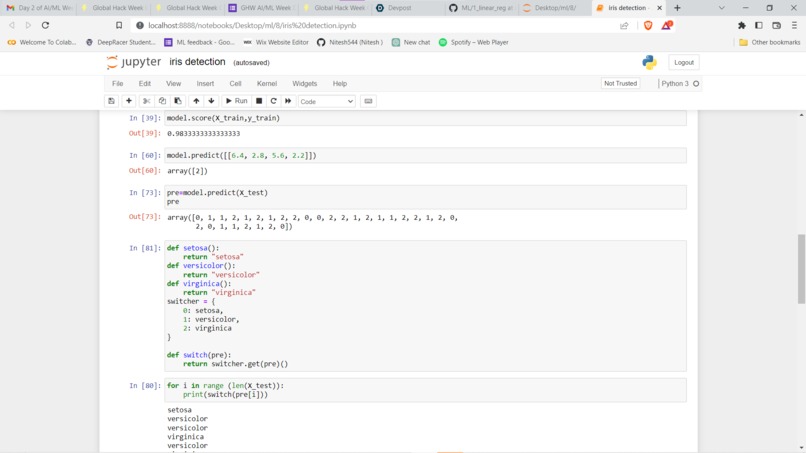Screen dimensions: 806x453
Task: Click the localhost address bar URL
Action: click(252, 25)
